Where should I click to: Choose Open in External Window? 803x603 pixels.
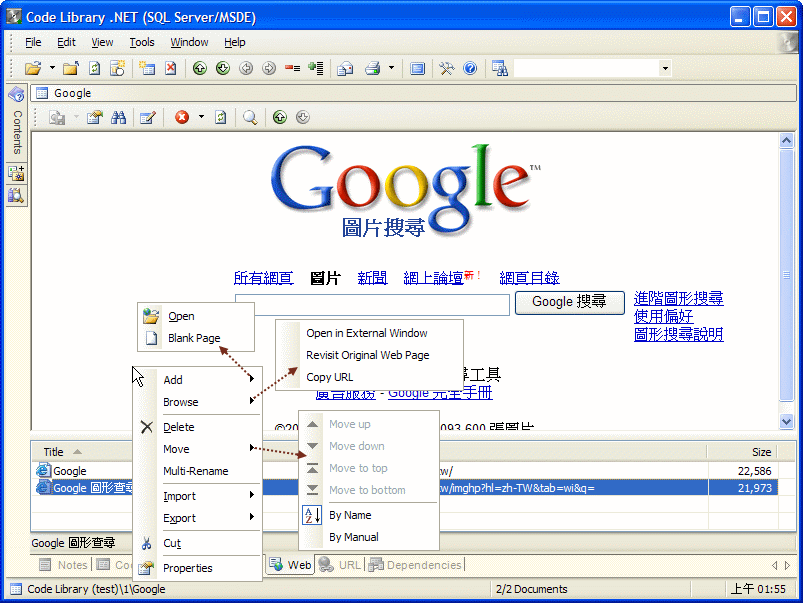pos(369,333)
